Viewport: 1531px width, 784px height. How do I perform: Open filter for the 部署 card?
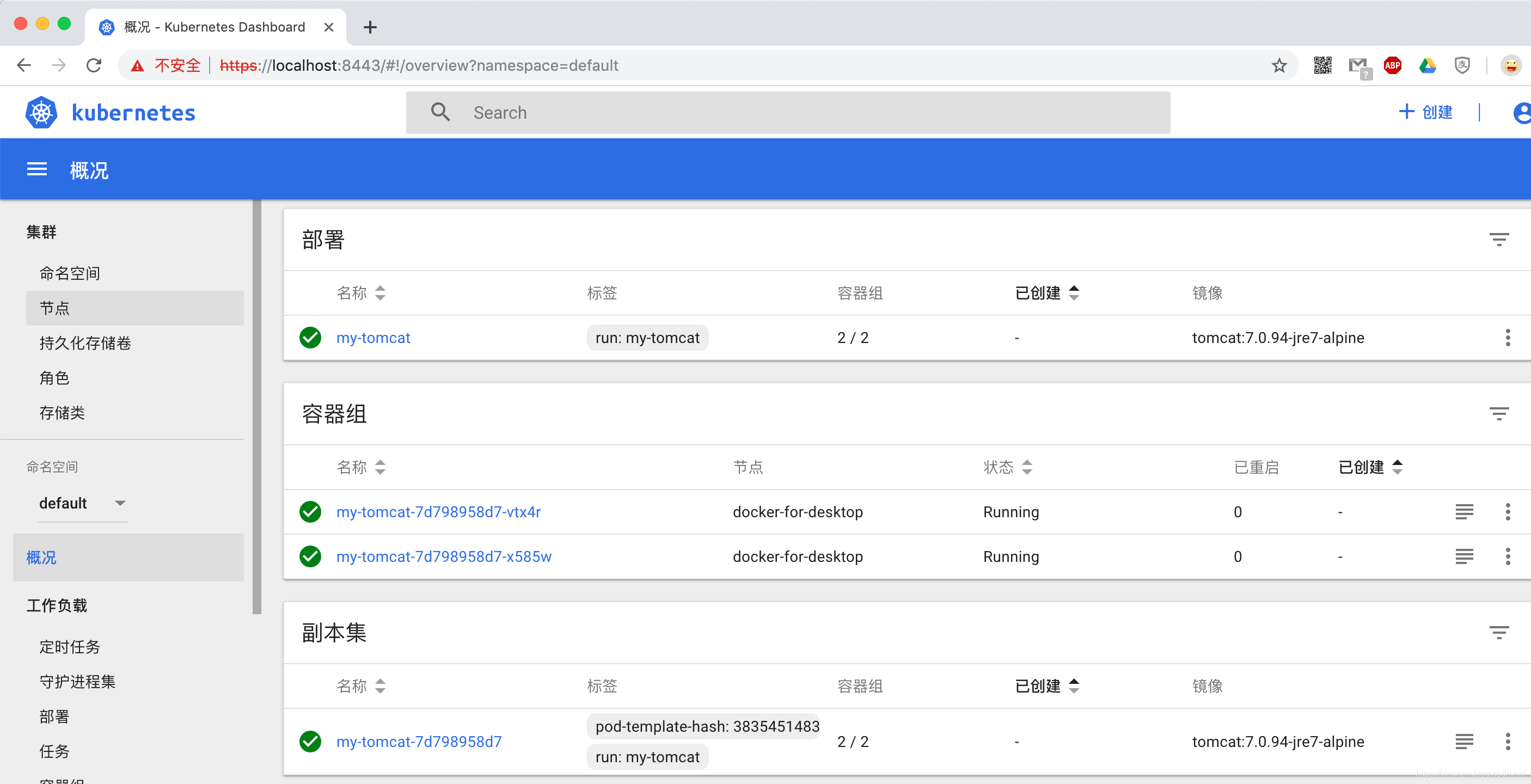[x=1498, y=240]
